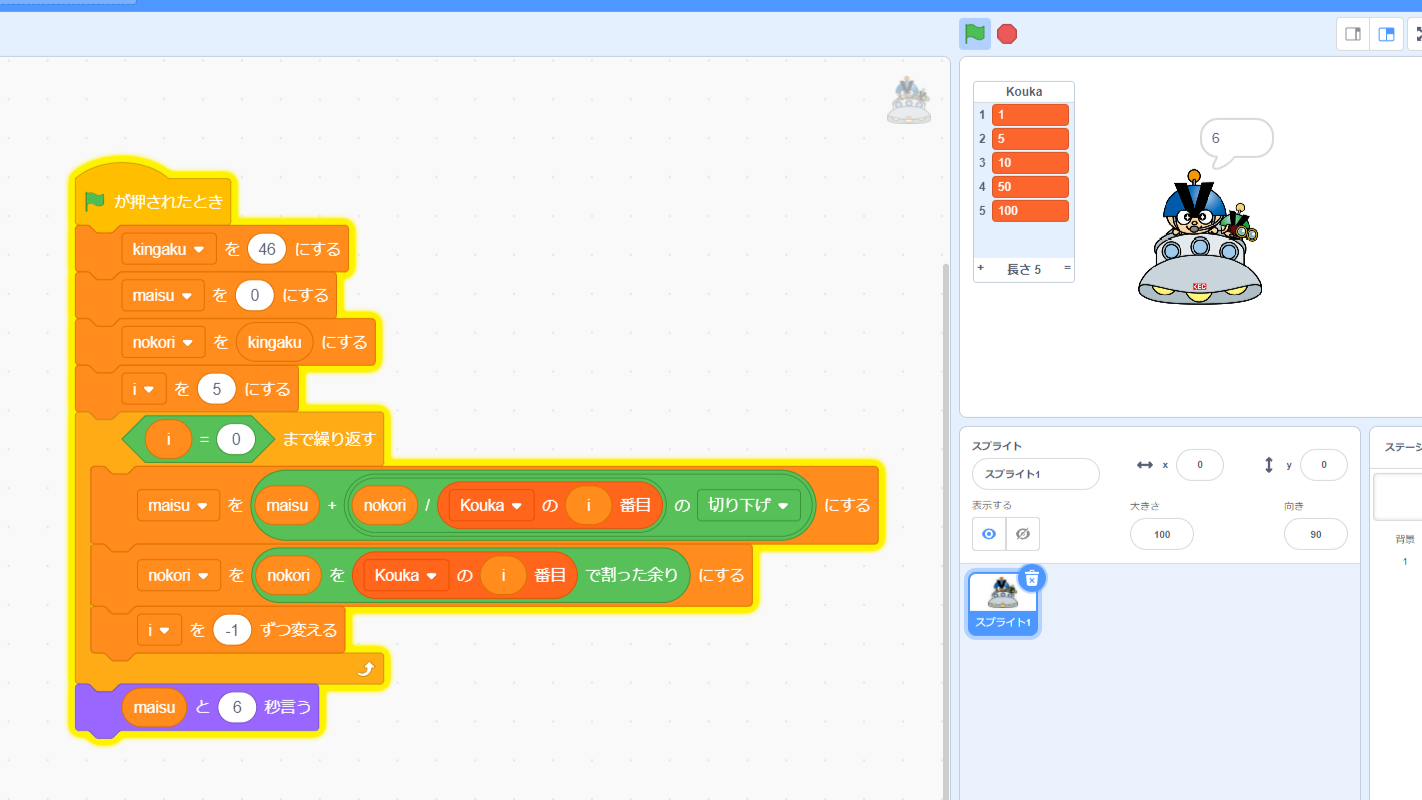Click the sprite name field スプライト1
Screen dimensions: 1422x800
coord(1035,474)
